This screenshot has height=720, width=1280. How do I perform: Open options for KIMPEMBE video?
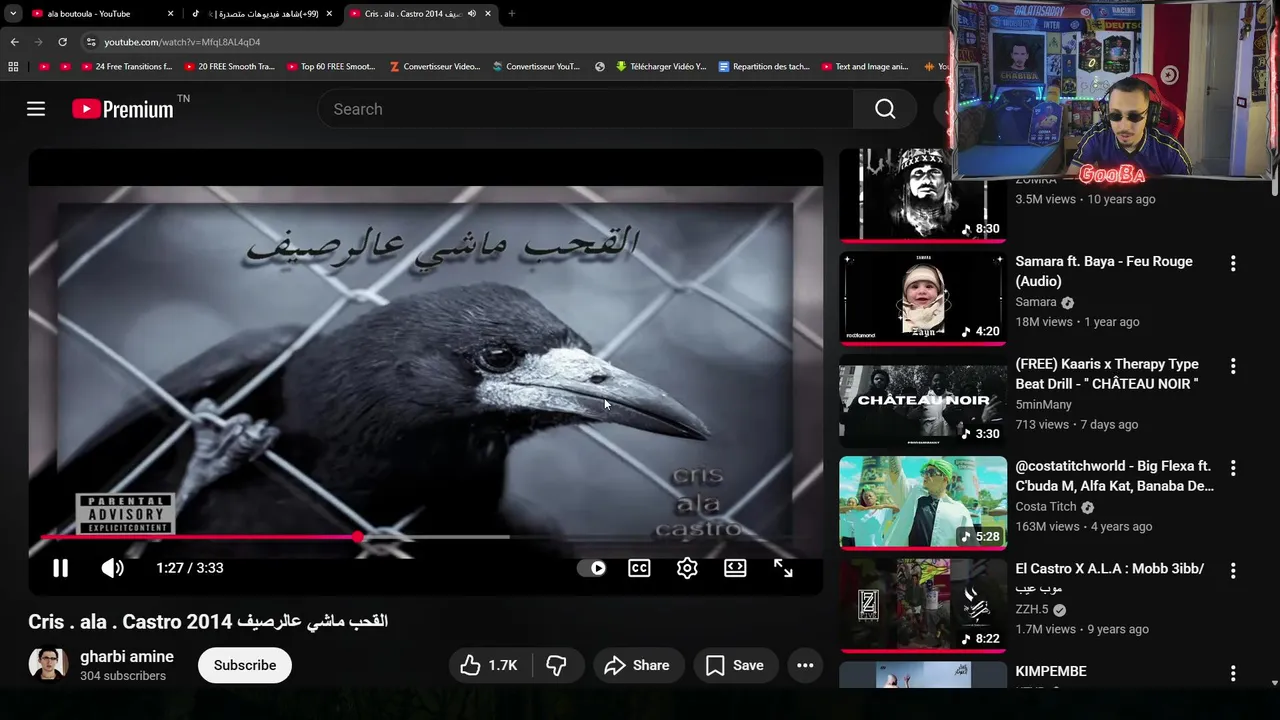tap(1233, 674)
